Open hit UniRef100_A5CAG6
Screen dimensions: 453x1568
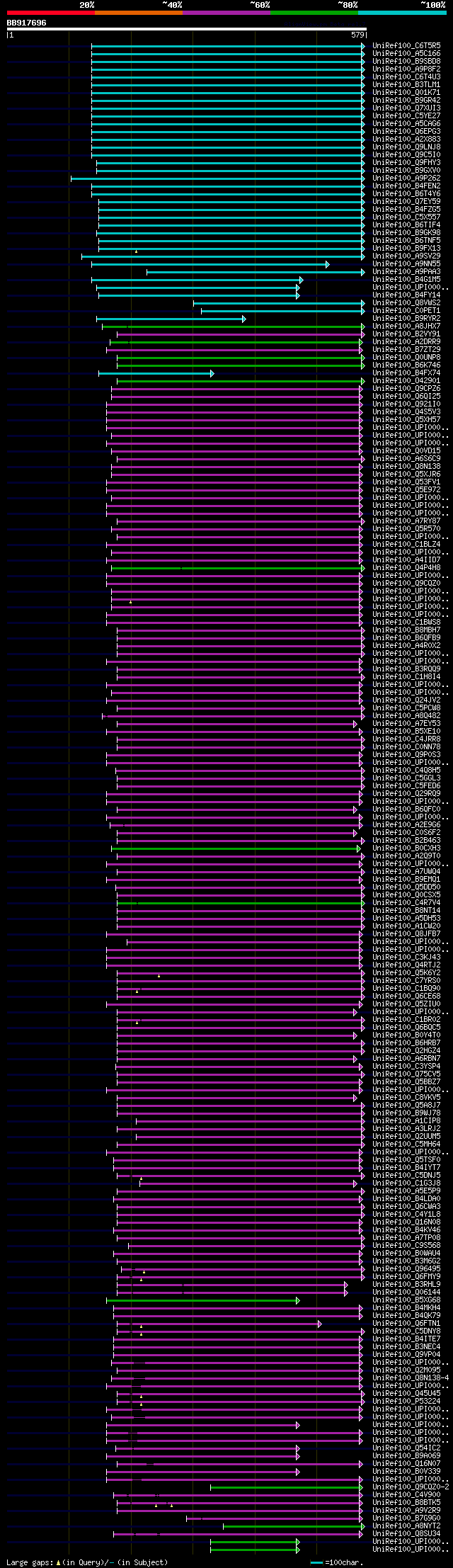click(406, 124)
